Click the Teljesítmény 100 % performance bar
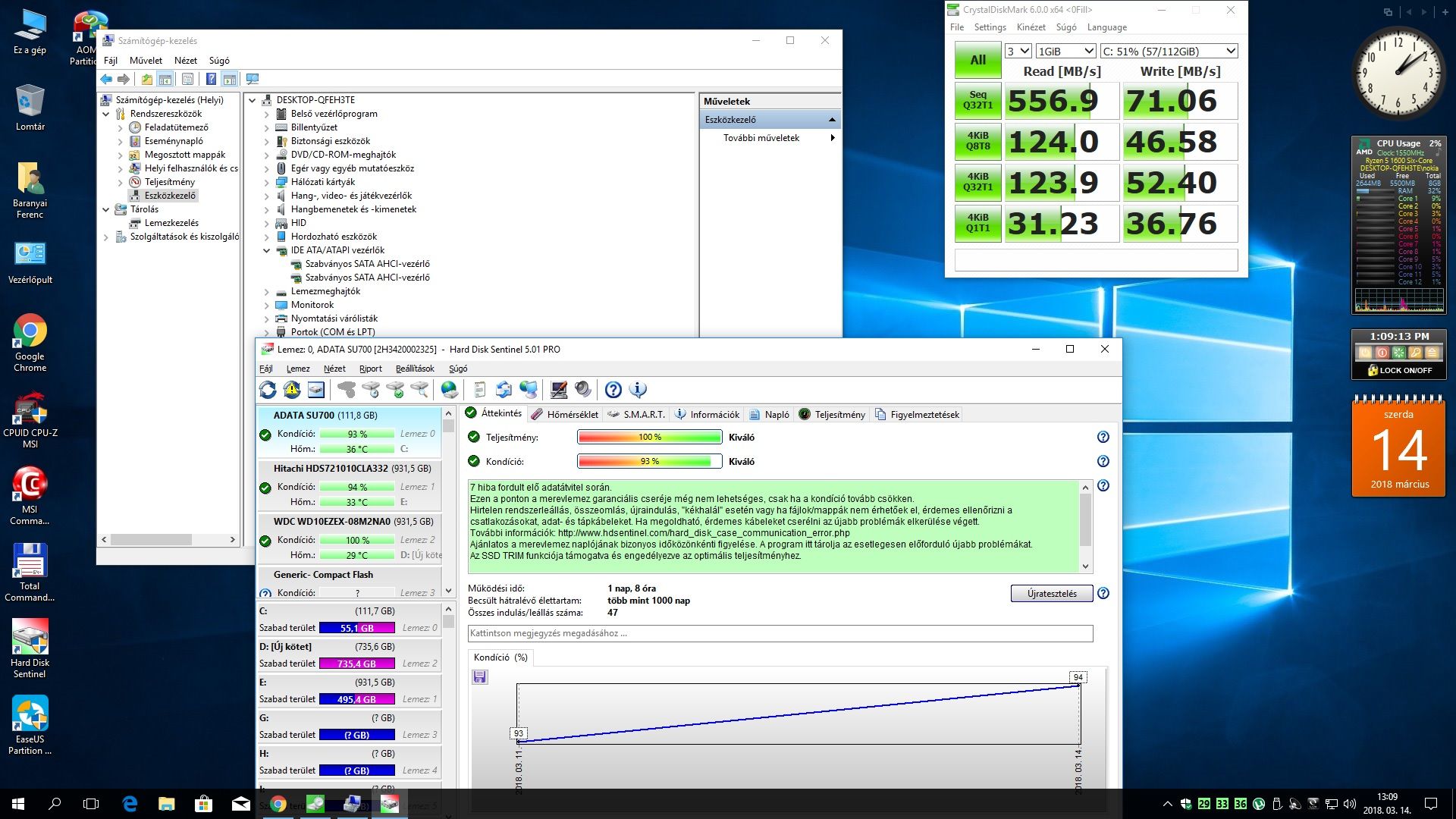The image size is (1456, 819). pos(649,437)
